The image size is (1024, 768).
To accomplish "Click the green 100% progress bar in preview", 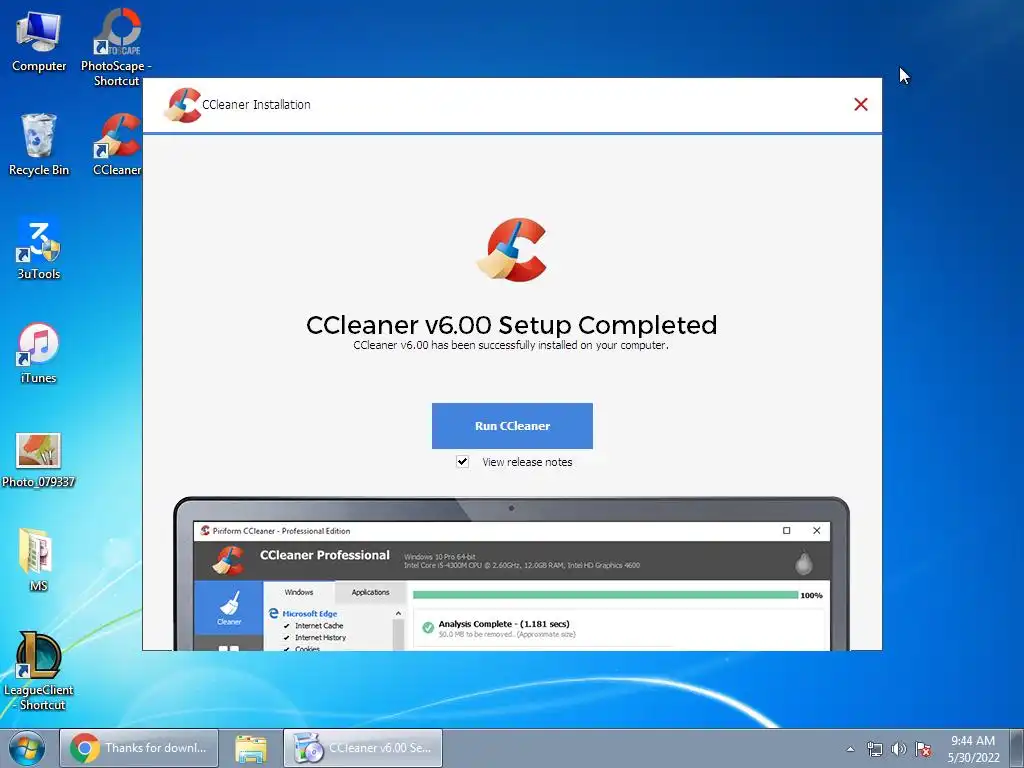I will (605, 595).
